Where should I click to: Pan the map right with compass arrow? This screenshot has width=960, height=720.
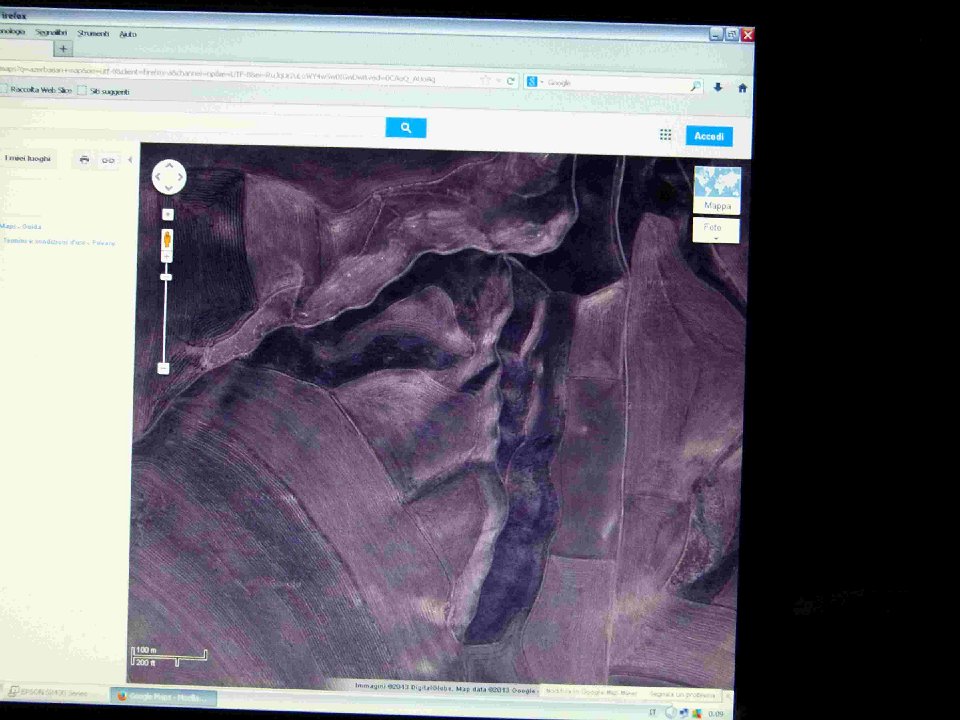pyautogui.click(x=181, y=177)
